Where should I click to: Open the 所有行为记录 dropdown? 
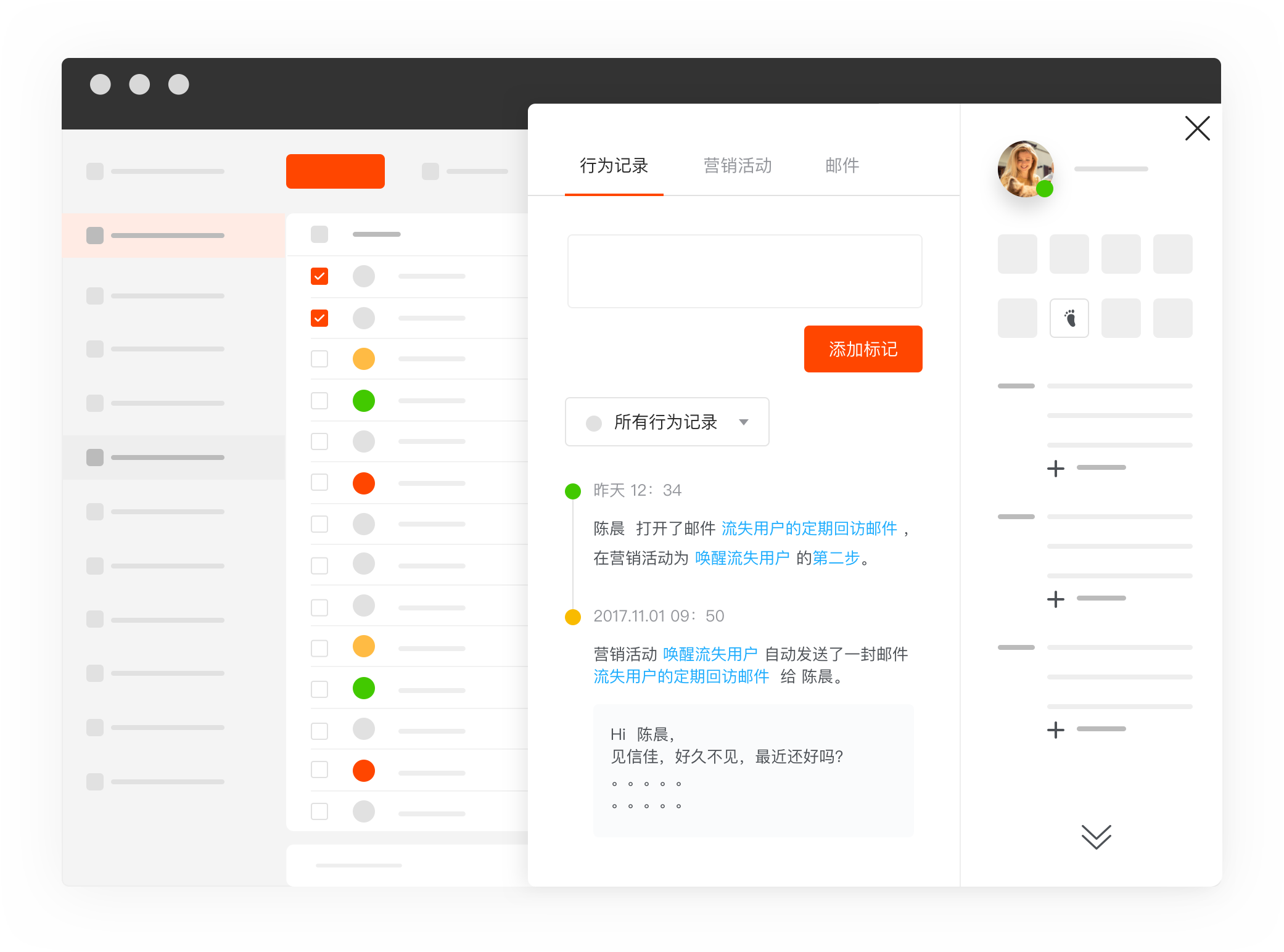point(666,422)
